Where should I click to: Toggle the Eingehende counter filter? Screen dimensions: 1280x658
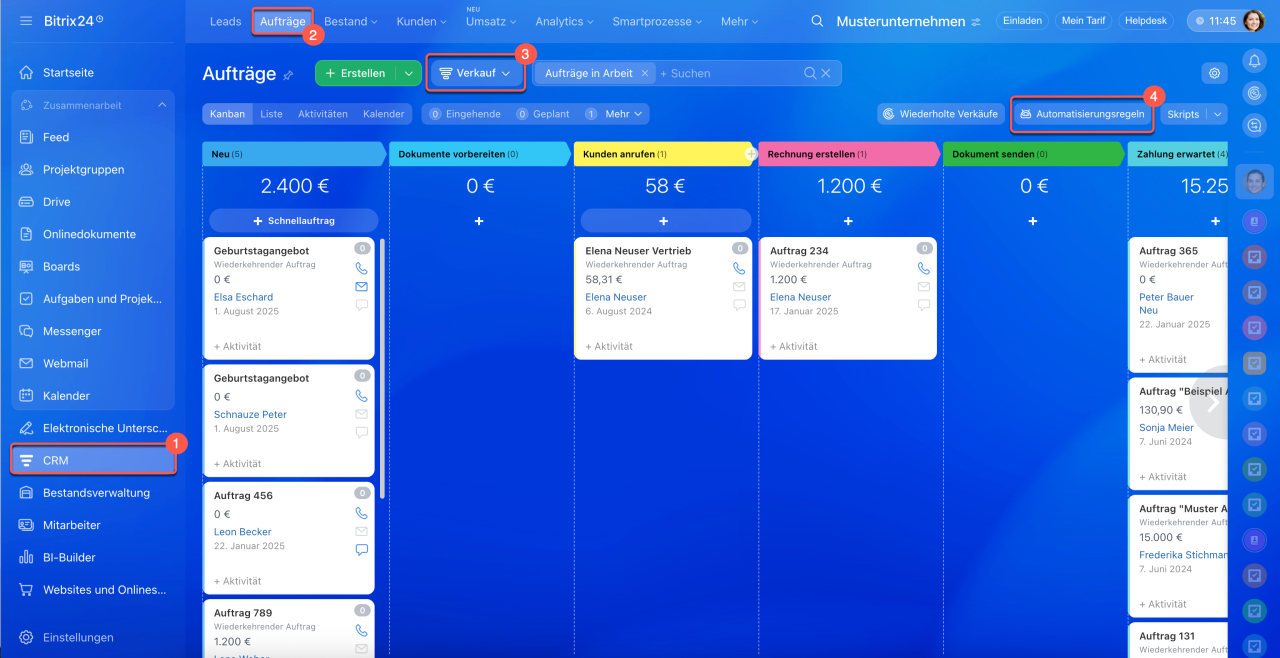(x=465, y=114)
